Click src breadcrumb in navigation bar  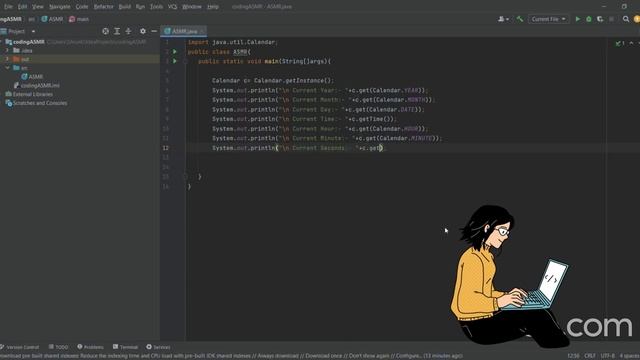31,19
